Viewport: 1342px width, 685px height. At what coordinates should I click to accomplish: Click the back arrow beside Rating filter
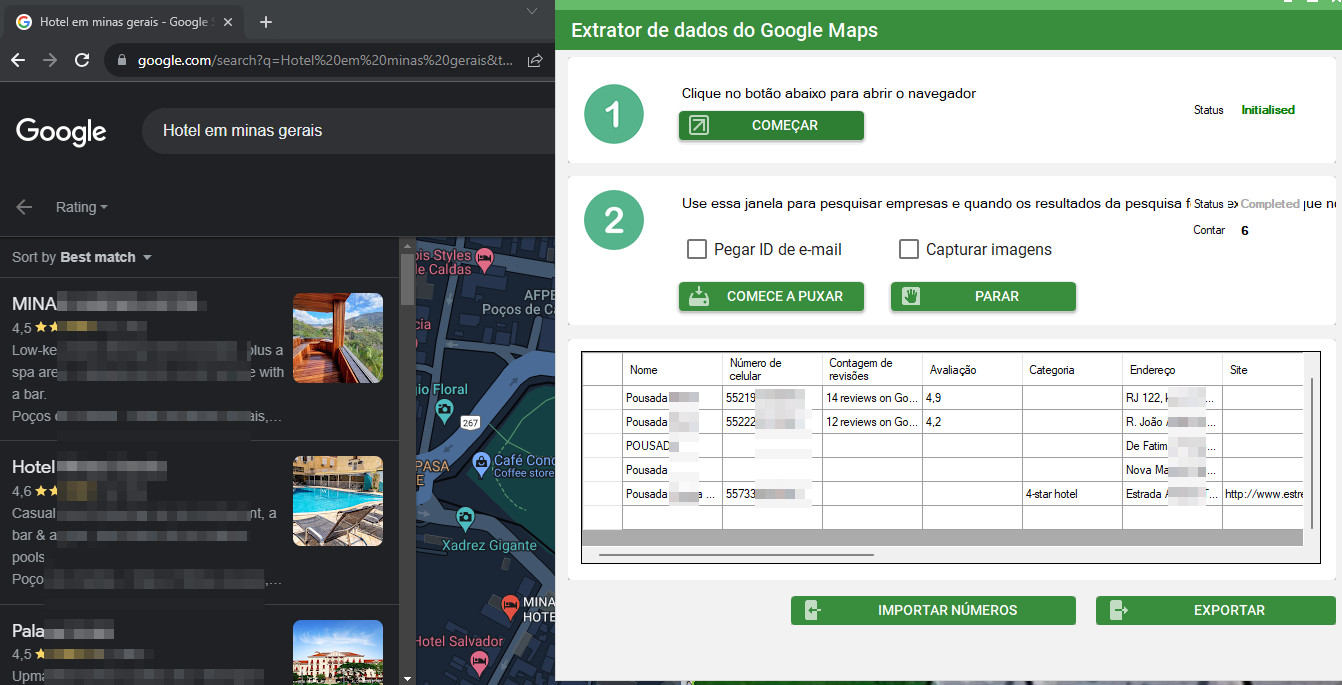coord(25,207)
